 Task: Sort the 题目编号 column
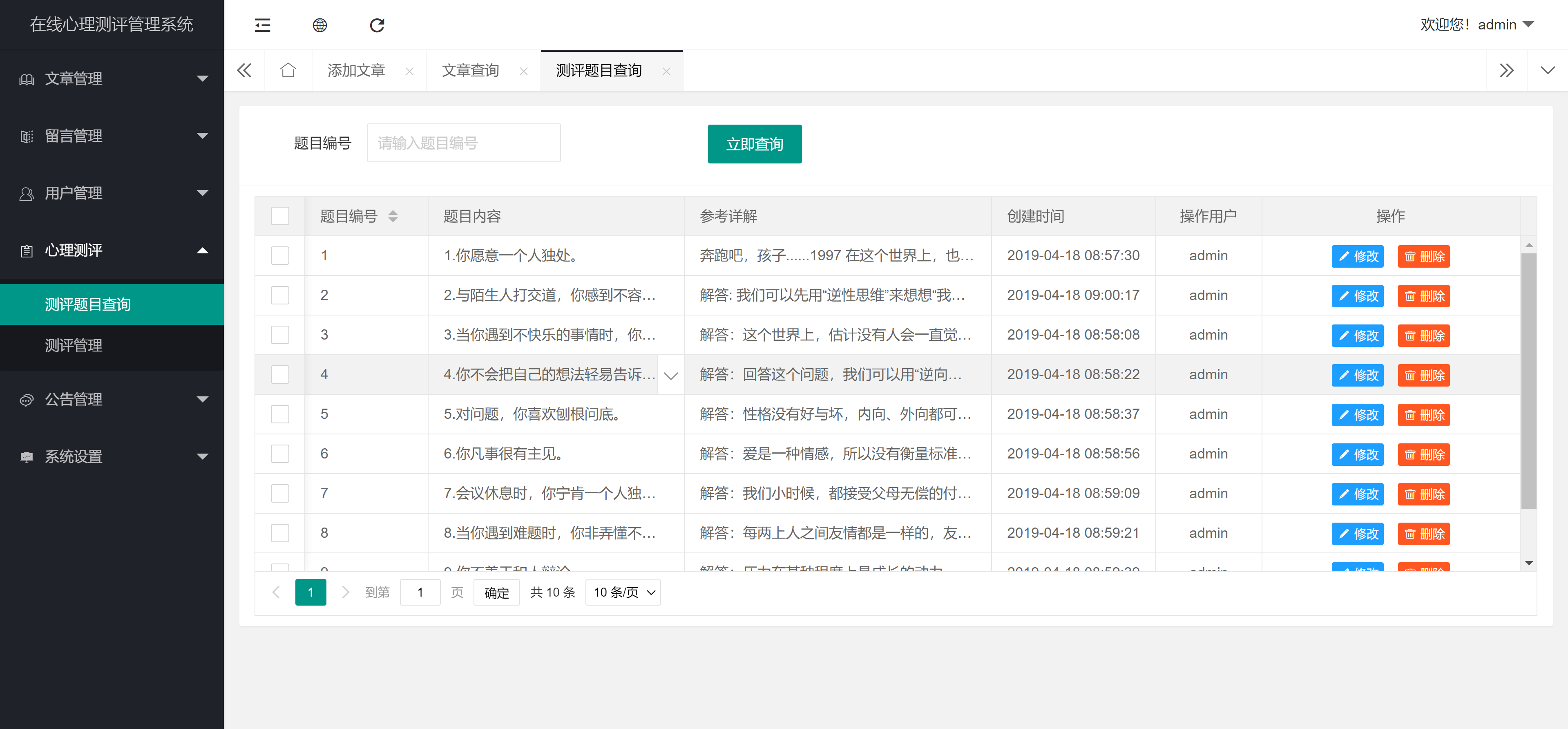[393, 216]
